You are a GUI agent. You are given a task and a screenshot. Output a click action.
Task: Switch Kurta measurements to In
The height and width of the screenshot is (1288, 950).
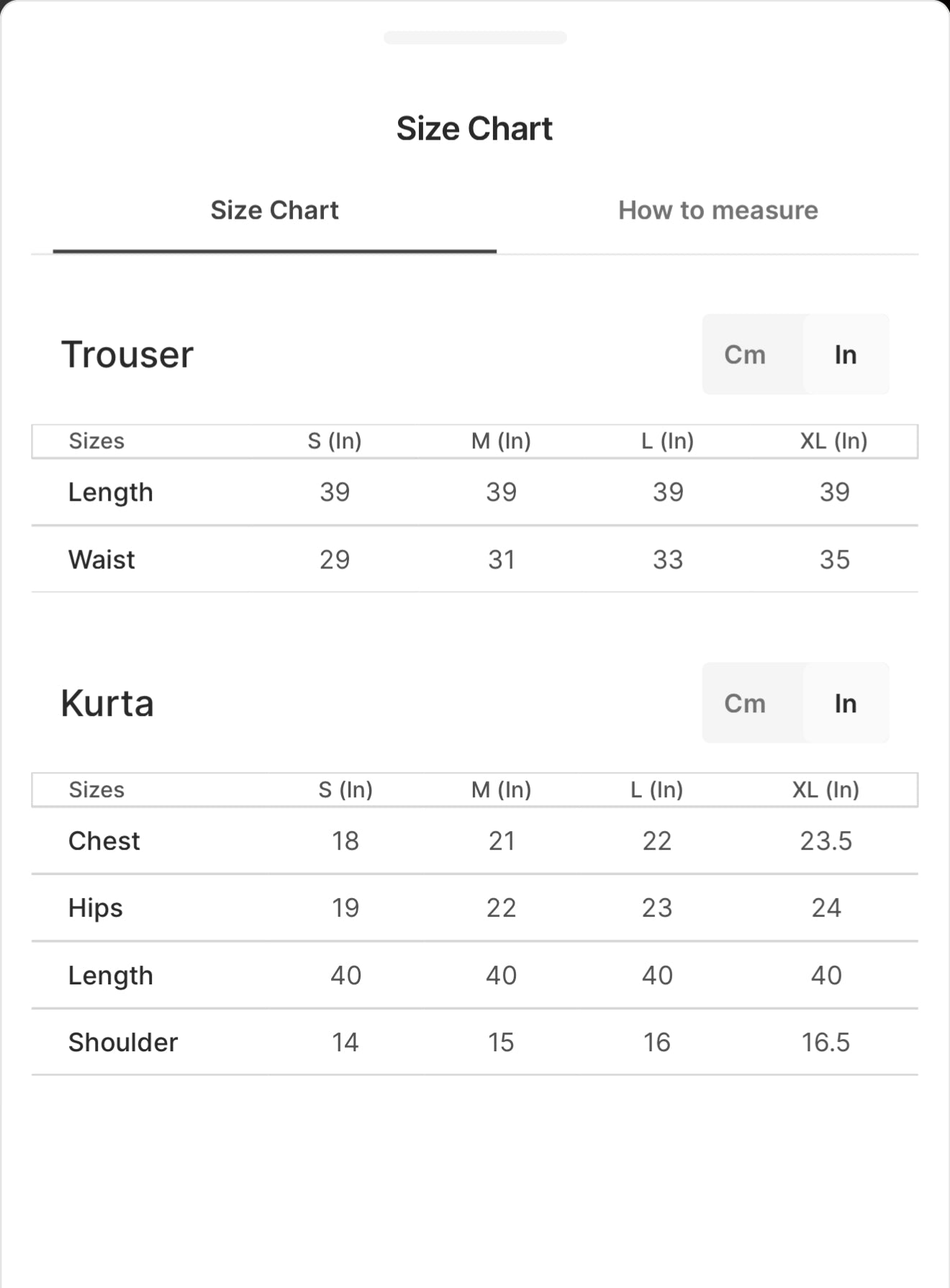pyautogui.click(x=846, y=703)
